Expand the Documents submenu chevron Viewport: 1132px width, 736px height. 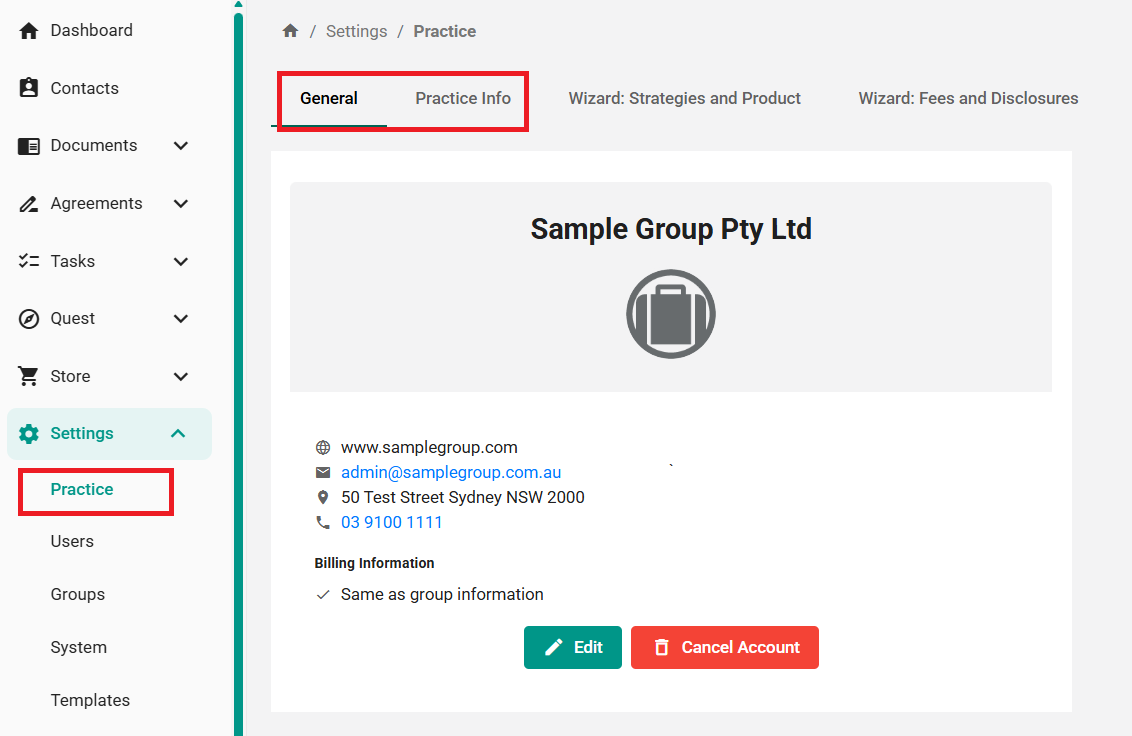[181, 146]
